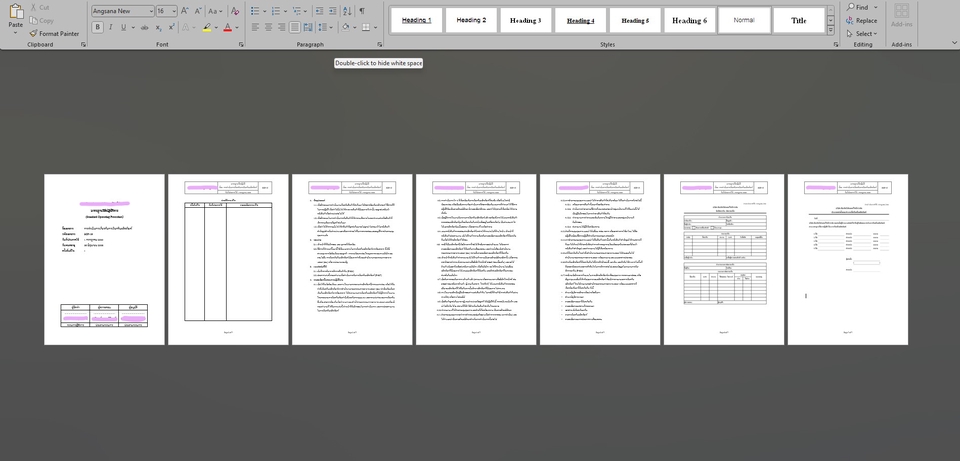
Task: Click the Paste clipboard icon
Action: 16,11
